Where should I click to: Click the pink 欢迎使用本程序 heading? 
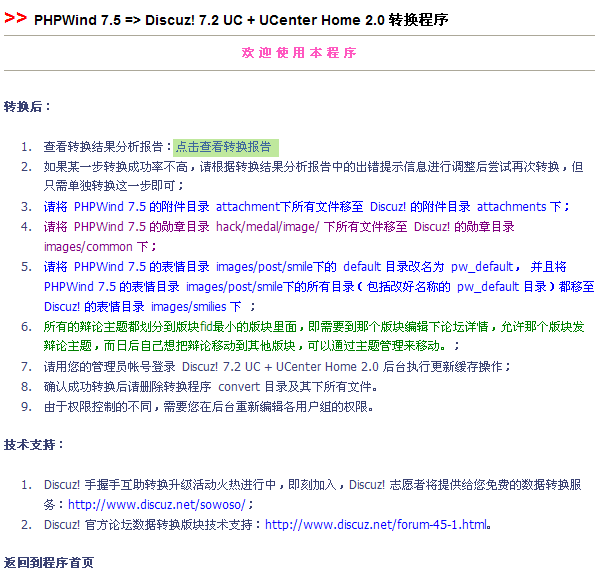point(299,53)
